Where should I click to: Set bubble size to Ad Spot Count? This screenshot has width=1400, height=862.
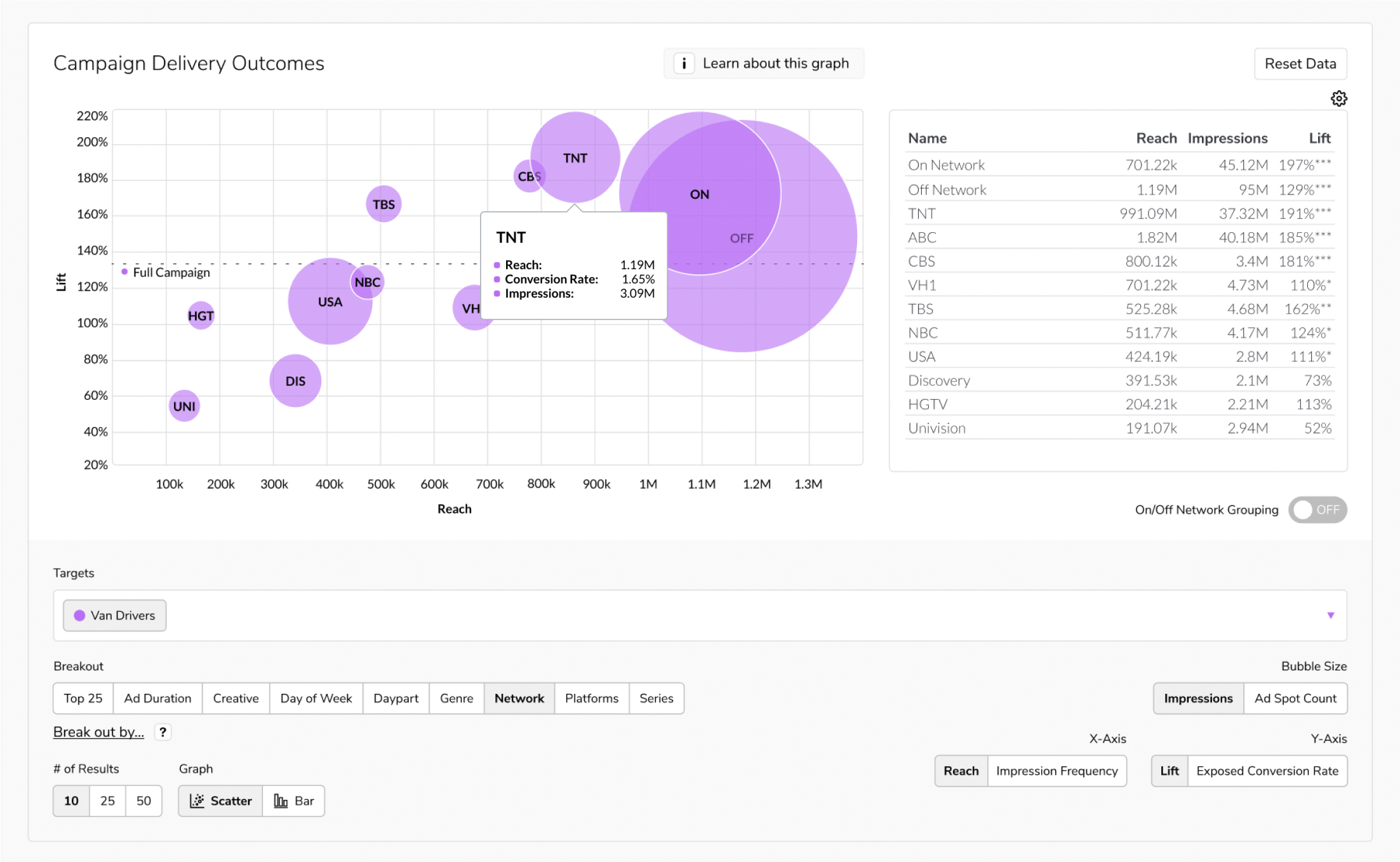1295,698
